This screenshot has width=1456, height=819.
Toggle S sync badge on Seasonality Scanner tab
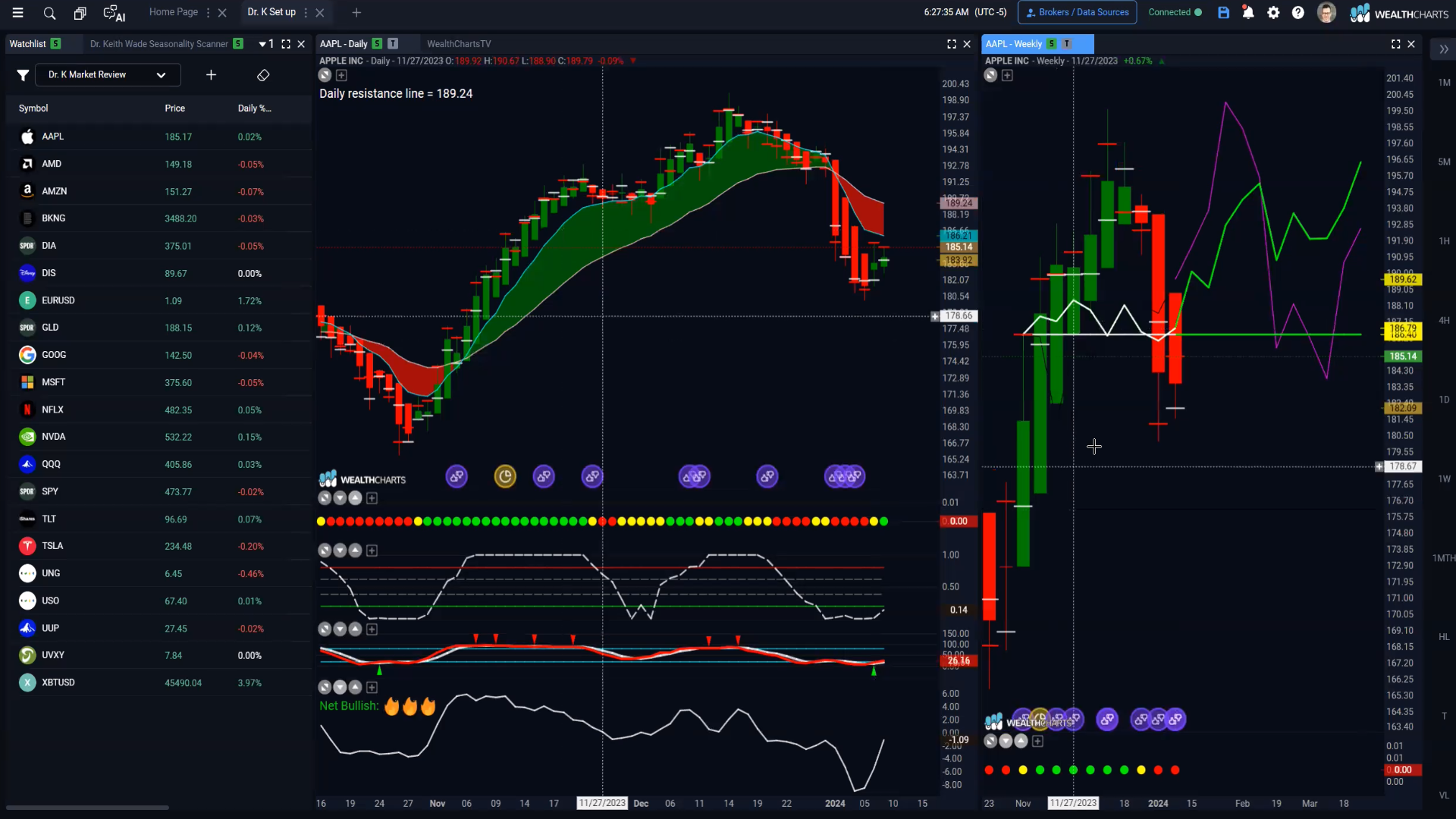238,44
